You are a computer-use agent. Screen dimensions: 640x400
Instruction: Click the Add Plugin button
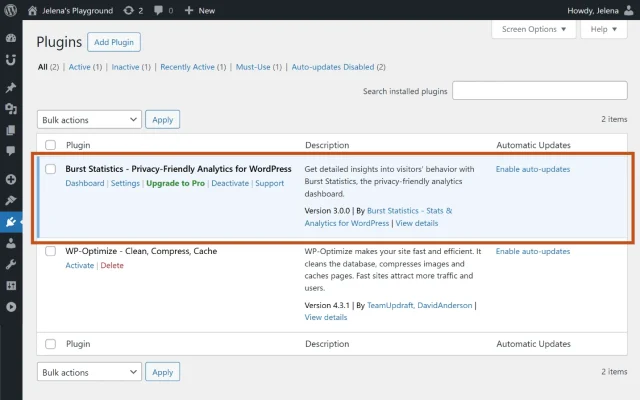[114, 42]
